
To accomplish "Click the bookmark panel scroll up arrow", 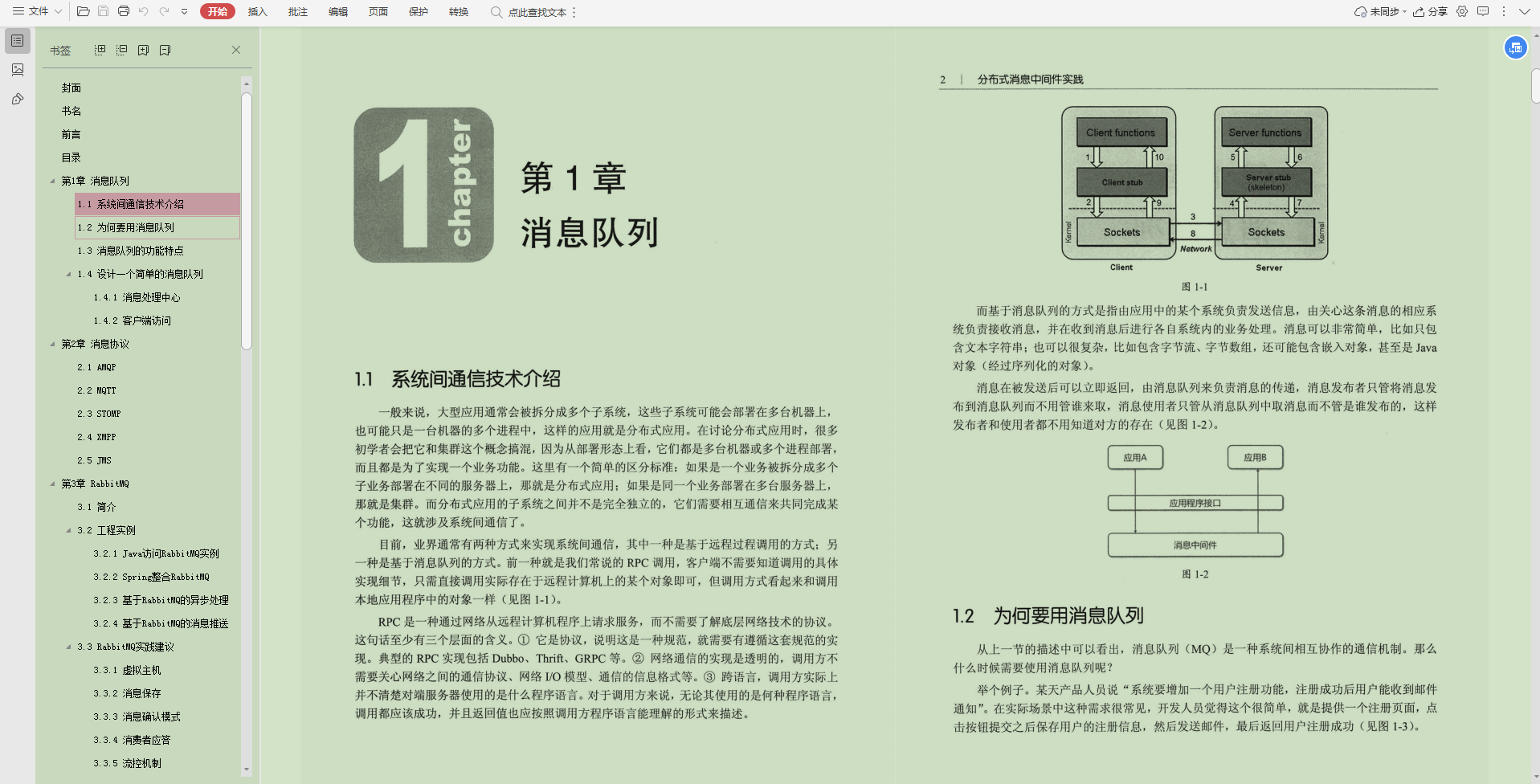I will tap(247, 84).
